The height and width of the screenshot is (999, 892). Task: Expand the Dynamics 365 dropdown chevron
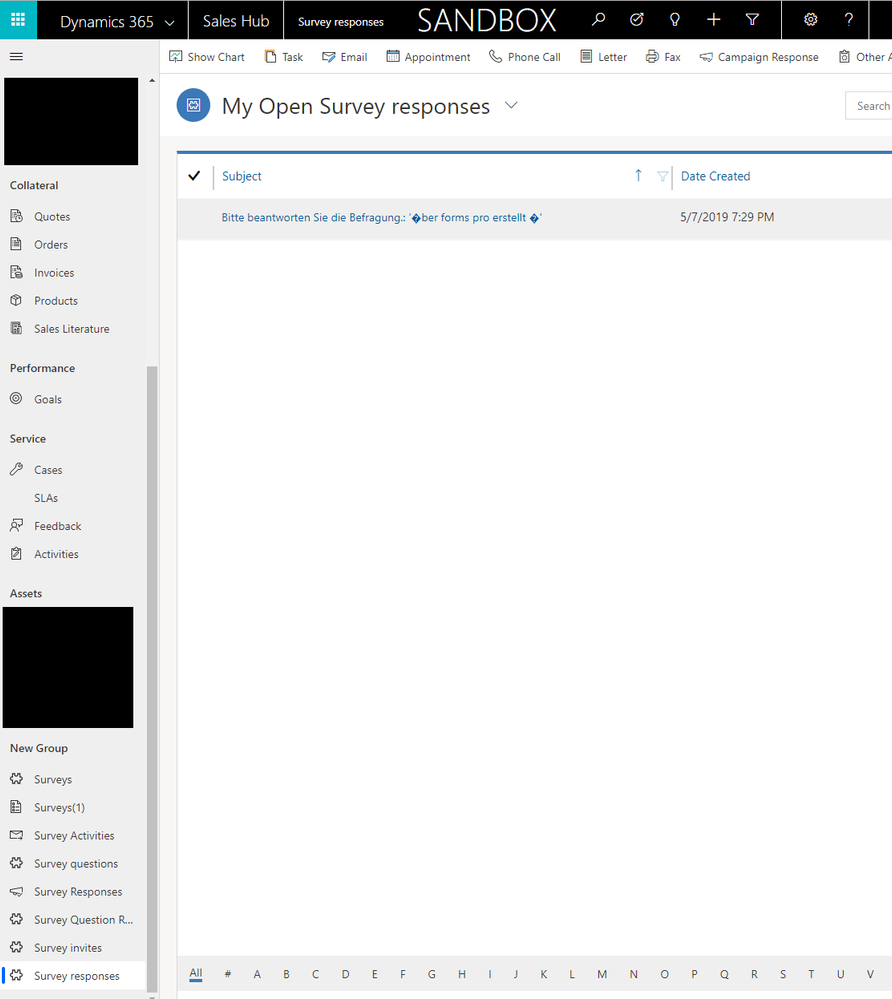[169, 23]
